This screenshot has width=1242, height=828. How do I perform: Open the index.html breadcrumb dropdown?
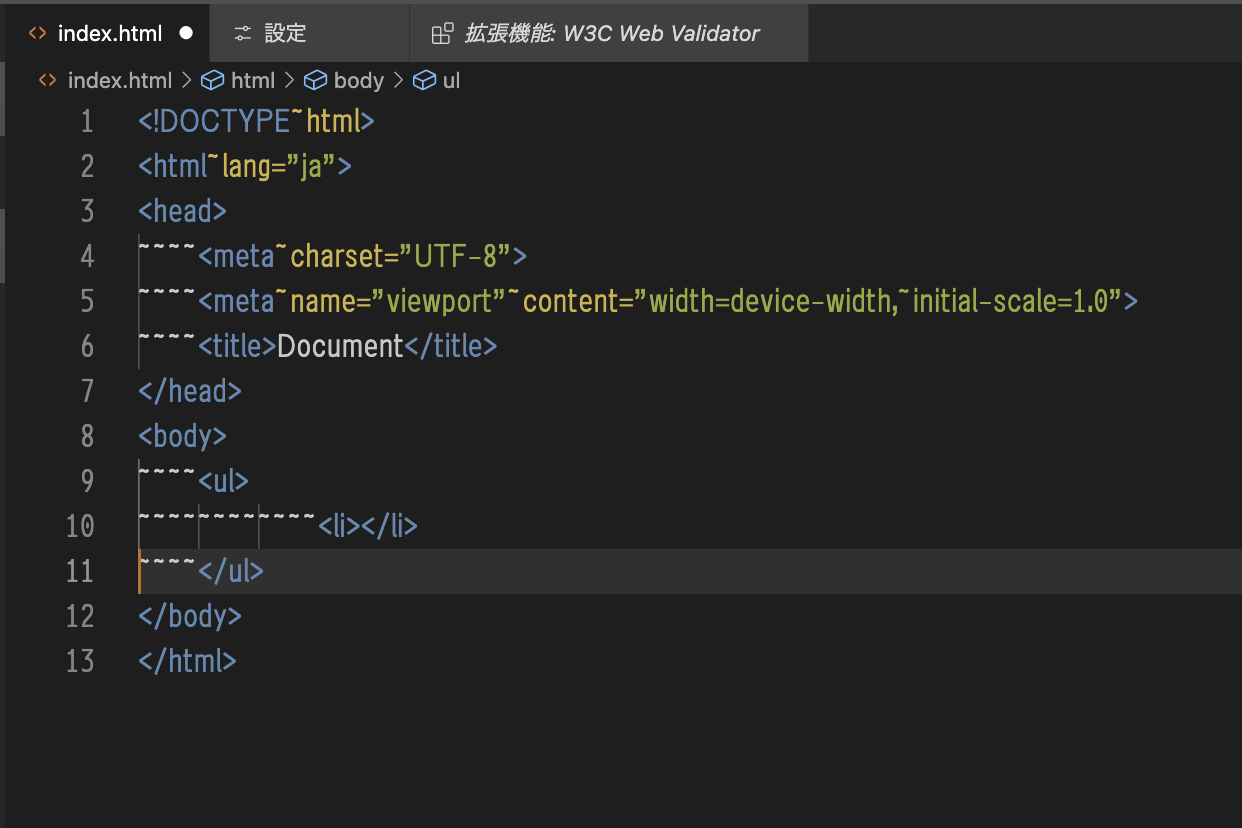tap(119, 80)
